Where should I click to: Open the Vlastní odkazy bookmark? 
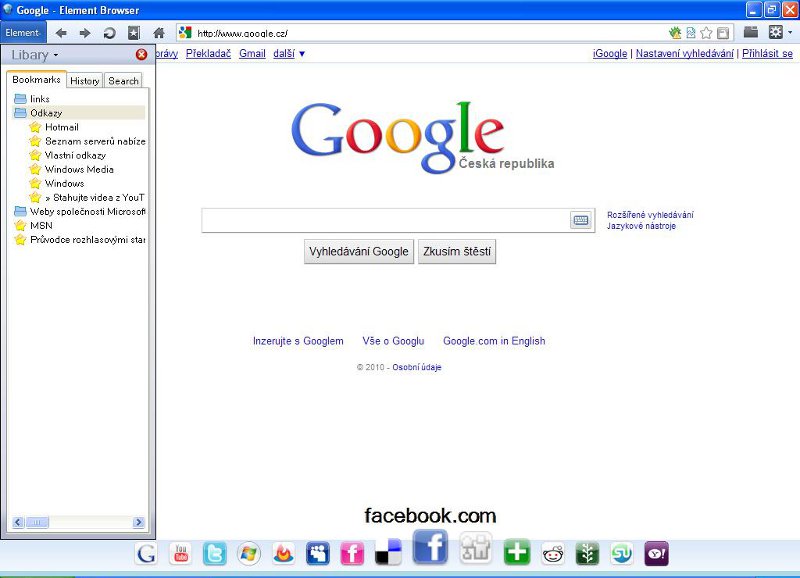point(68,155)
